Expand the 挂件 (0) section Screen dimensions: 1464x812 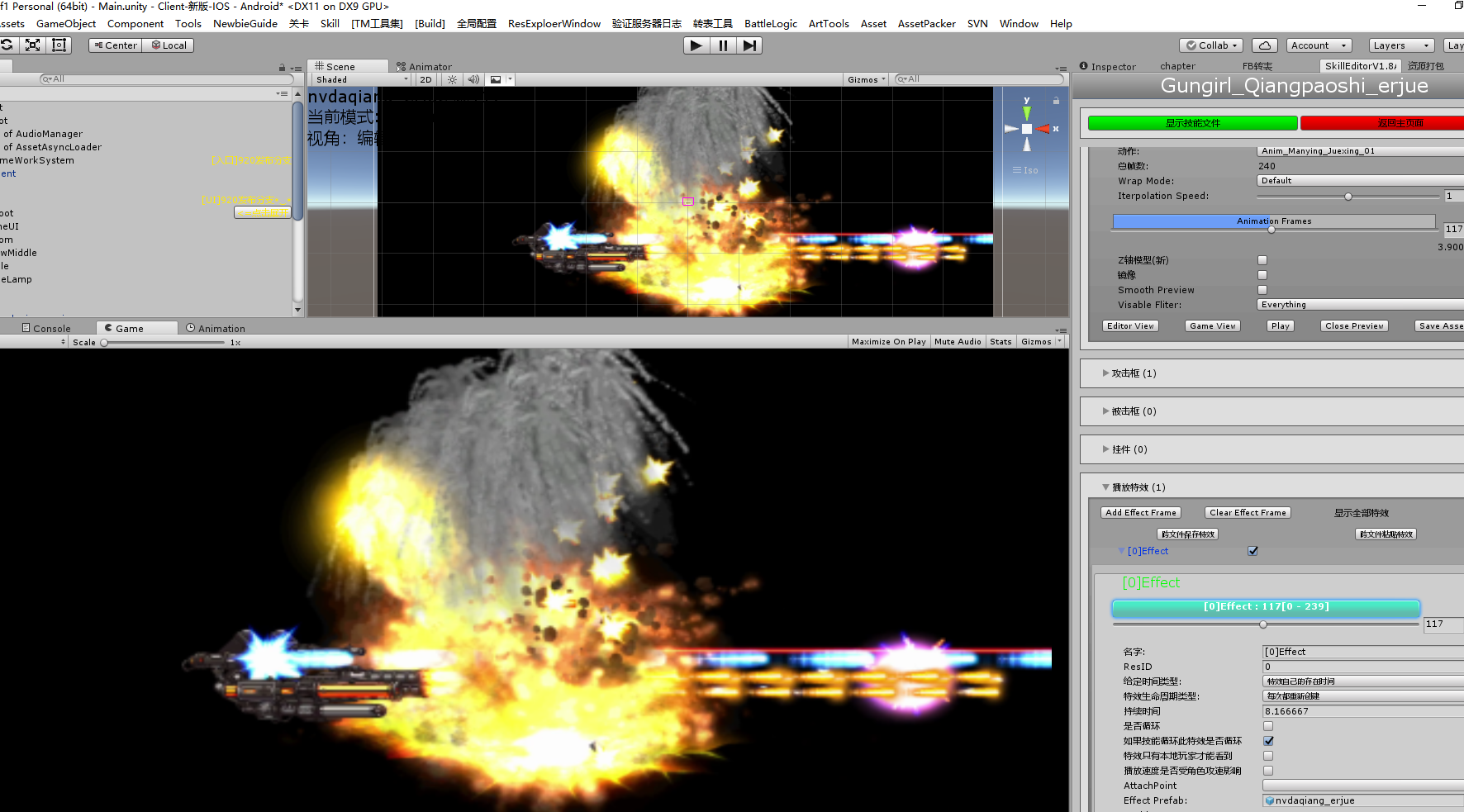[x=1105, y=449]
